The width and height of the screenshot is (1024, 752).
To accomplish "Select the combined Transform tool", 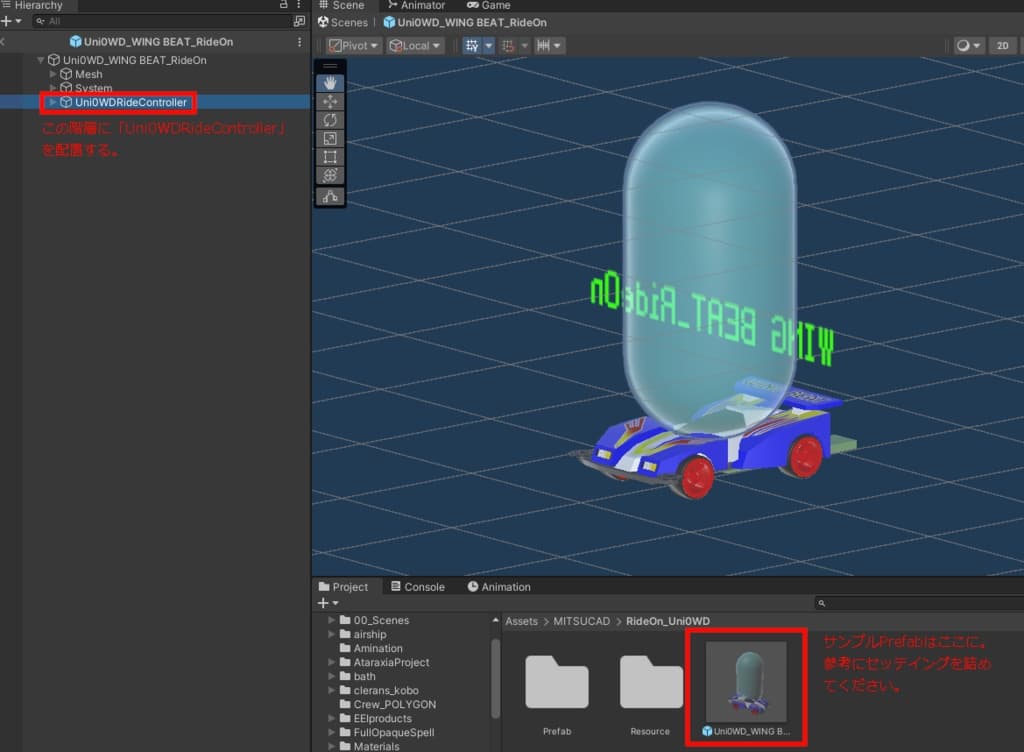I will (x=330, y=175).
